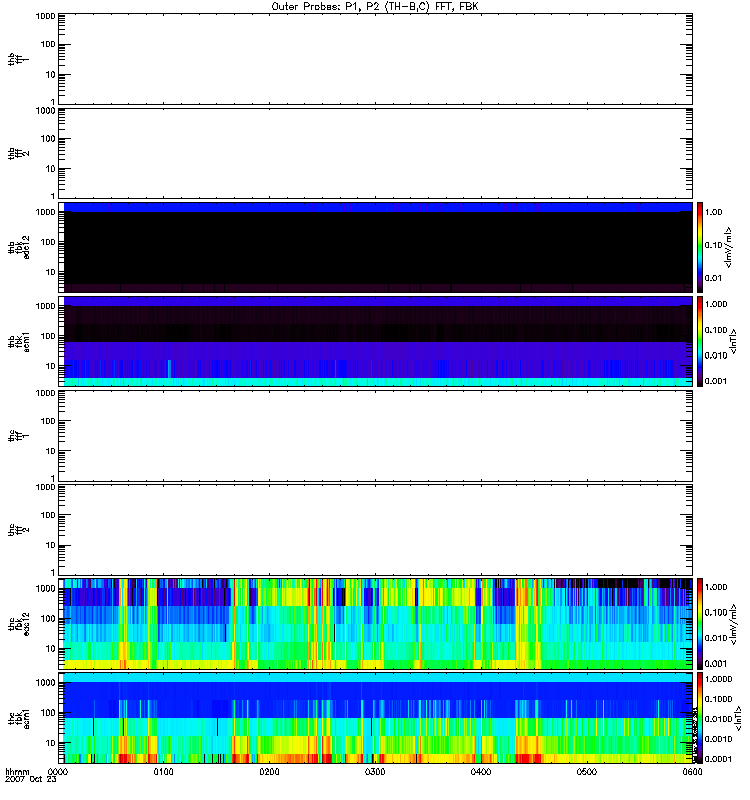The image size is (750, 800).
Task: Click the thc scm1 nT color bar
Action: [701, 717]
